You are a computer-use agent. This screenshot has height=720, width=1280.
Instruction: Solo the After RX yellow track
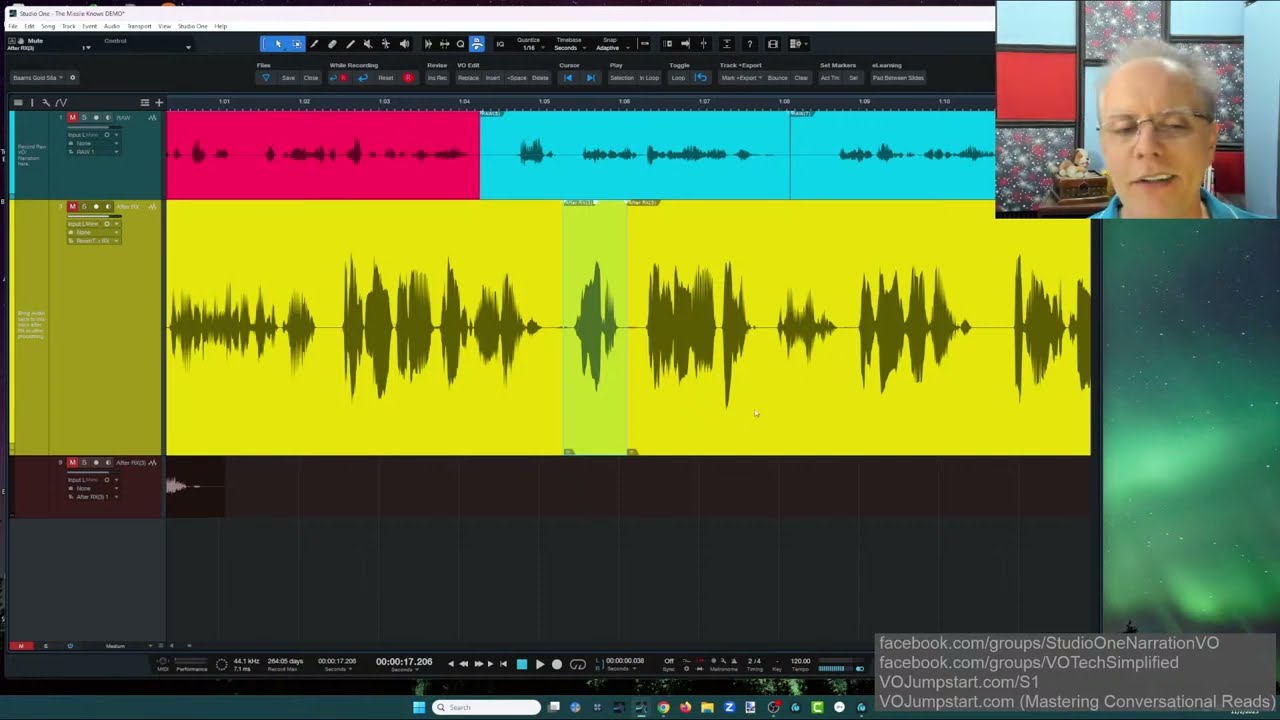point(84,207)
